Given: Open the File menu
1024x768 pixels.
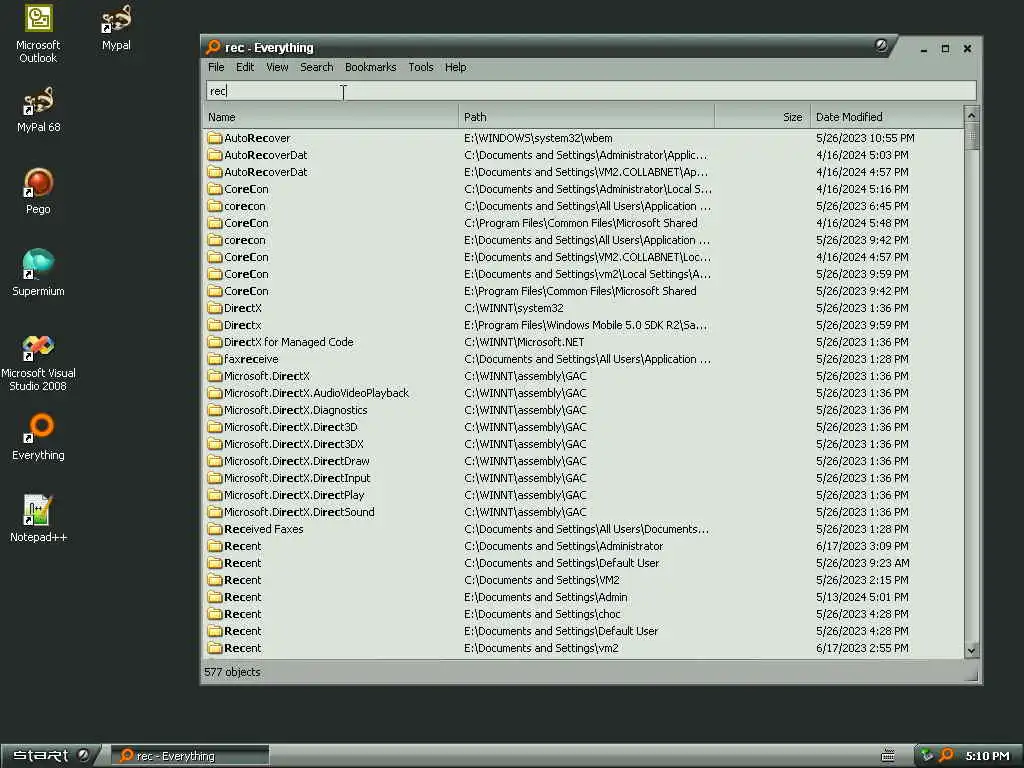Looking at the screenshot, I should [x=216, y=67].
